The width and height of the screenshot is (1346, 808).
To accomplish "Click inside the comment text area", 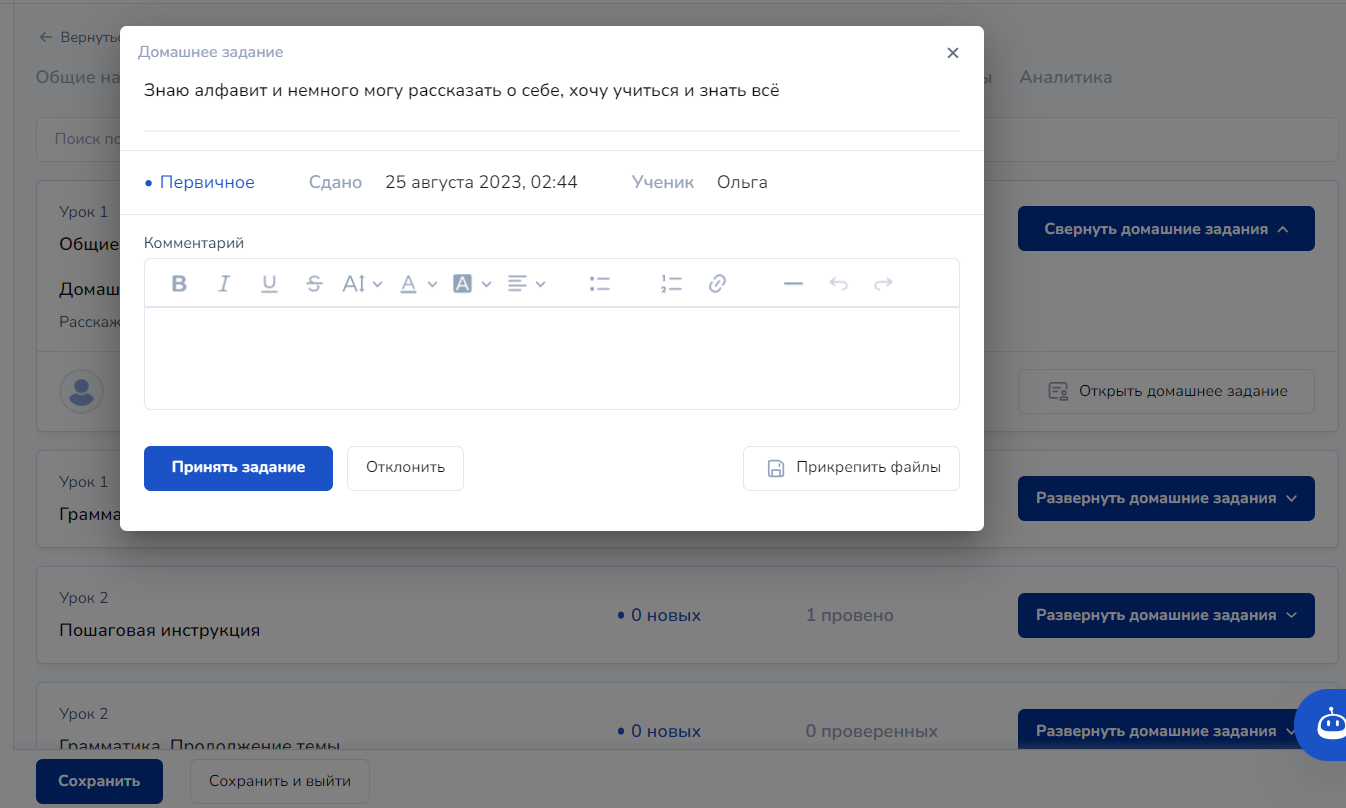I will click(551, 358).
